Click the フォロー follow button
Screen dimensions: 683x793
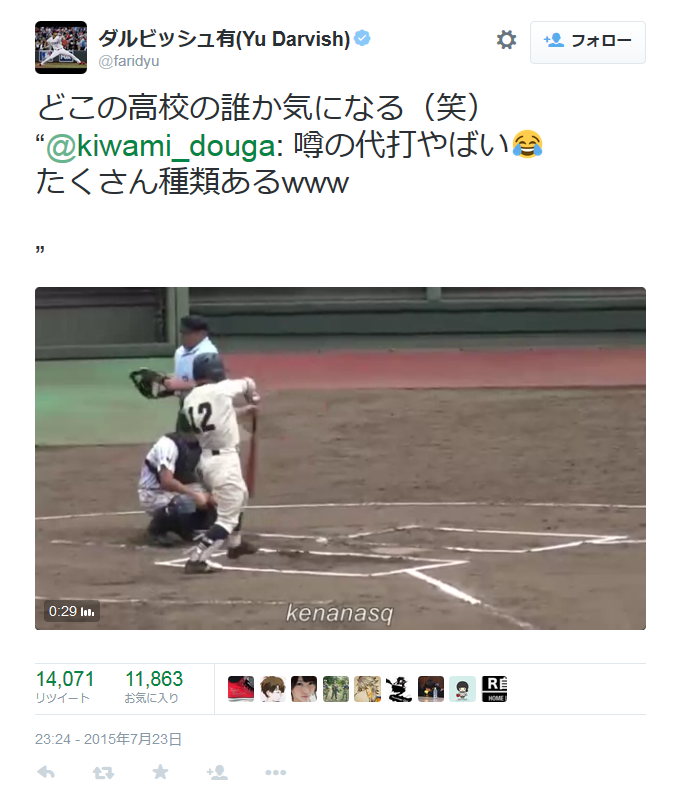point(587,42)
